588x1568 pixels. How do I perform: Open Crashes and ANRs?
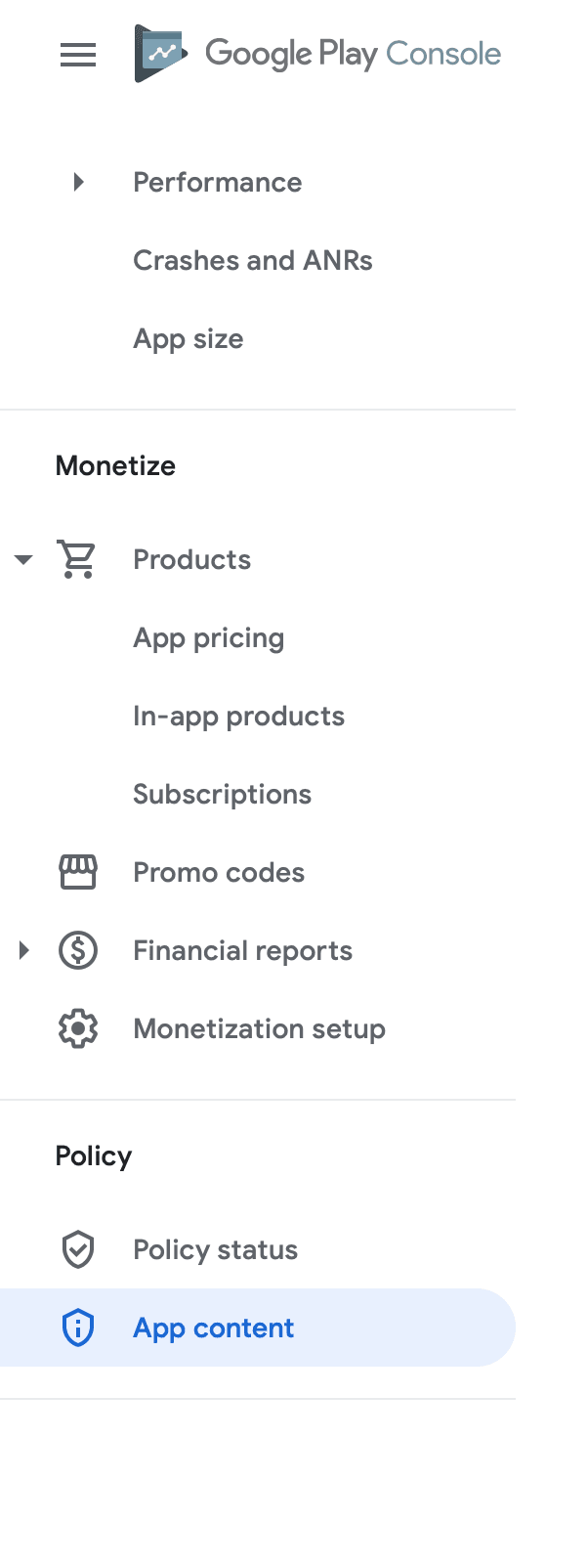253,260
